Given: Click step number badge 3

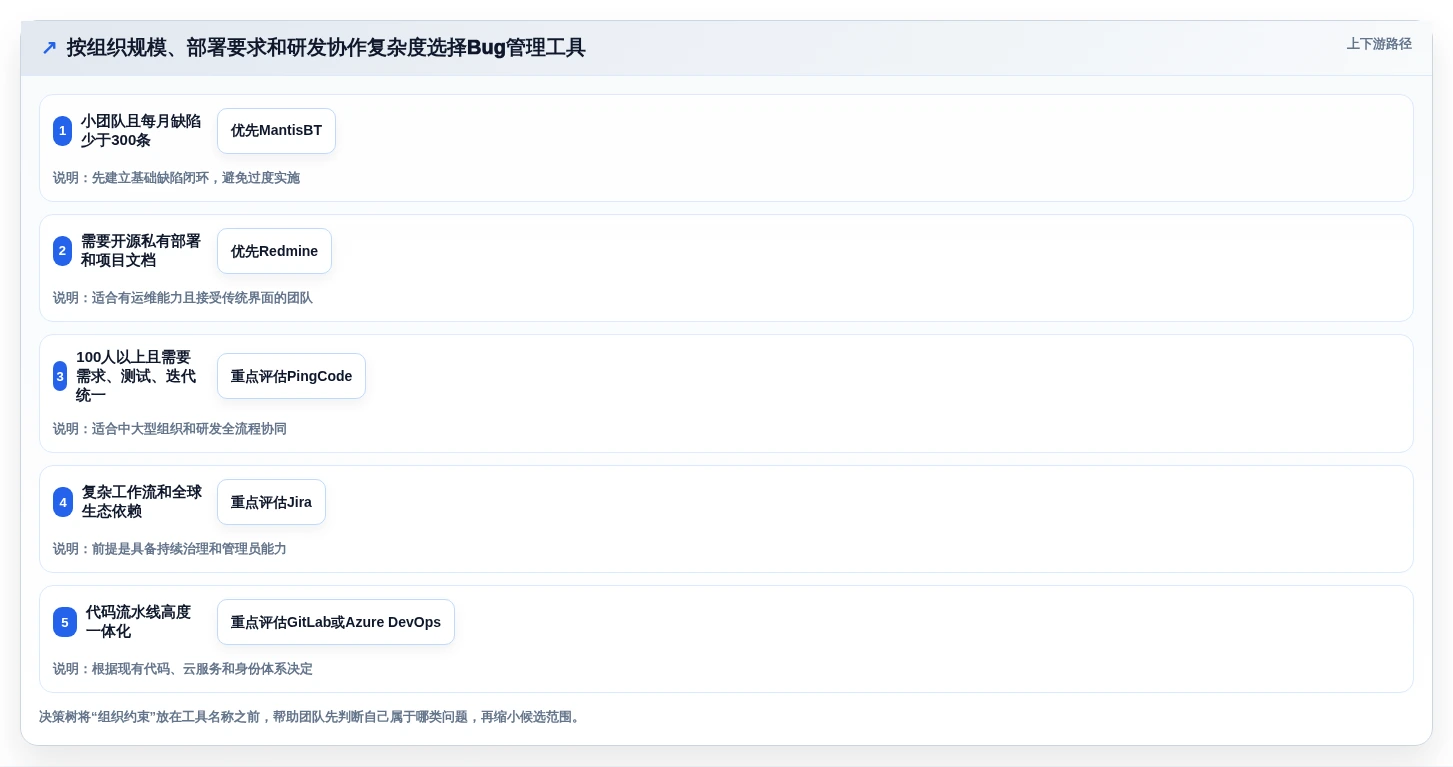Looking at the screenshot, I should 60,376.
